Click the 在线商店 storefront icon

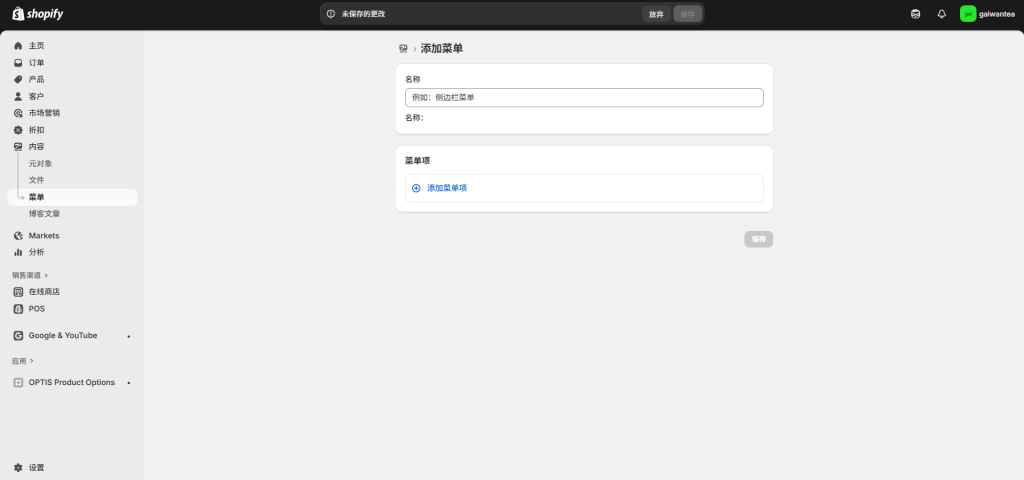[18, 292]
